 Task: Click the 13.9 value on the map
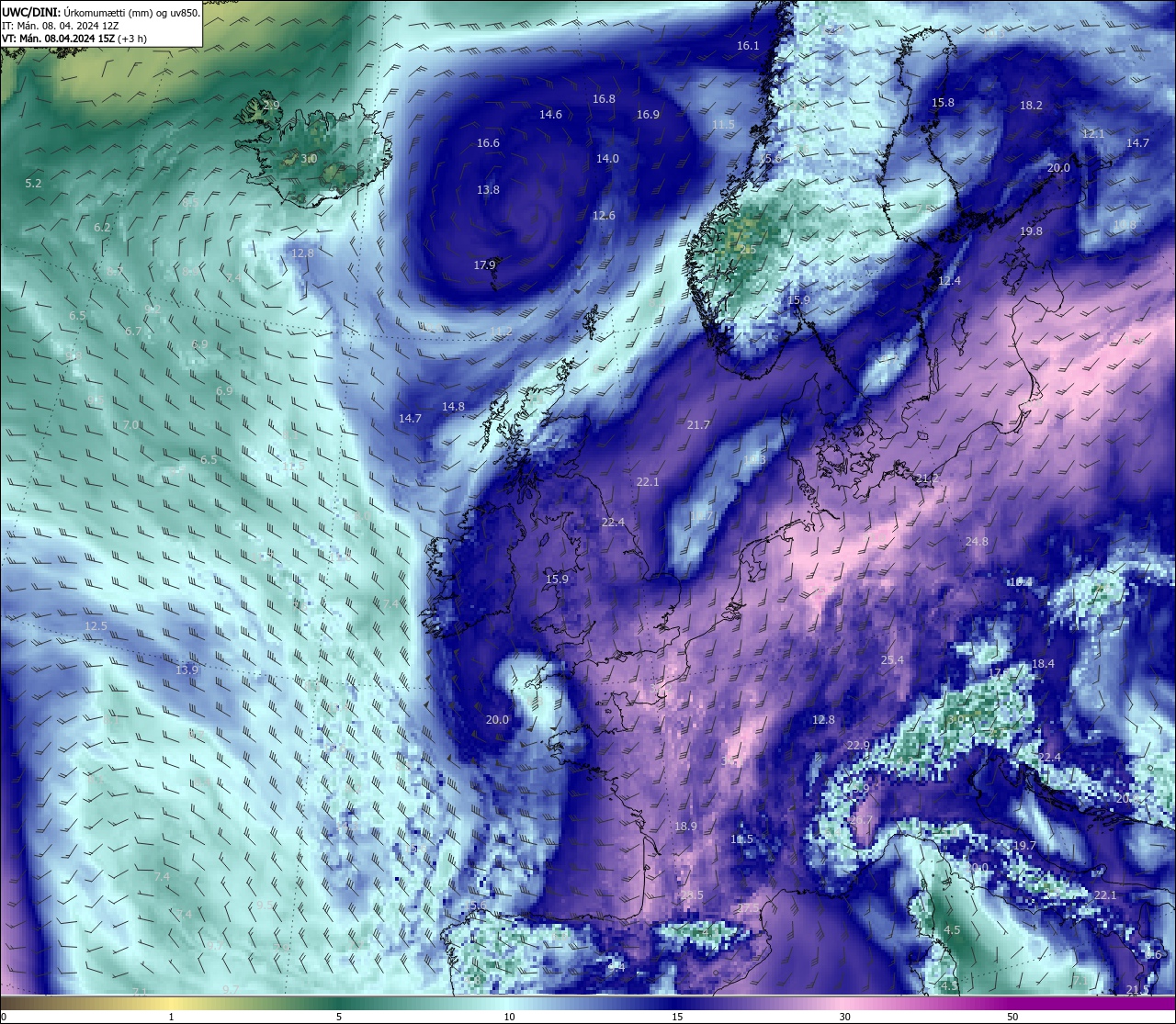(187, 670)
